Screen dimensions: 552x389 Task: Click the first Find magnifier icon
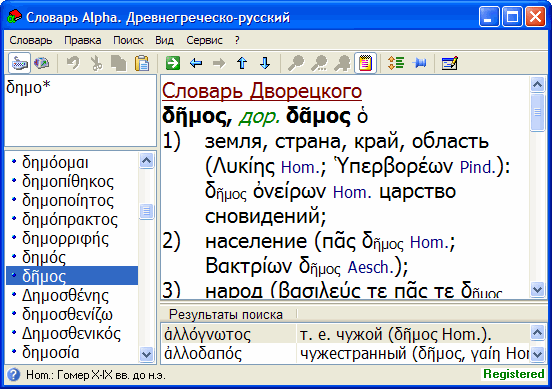pos(296,63)
